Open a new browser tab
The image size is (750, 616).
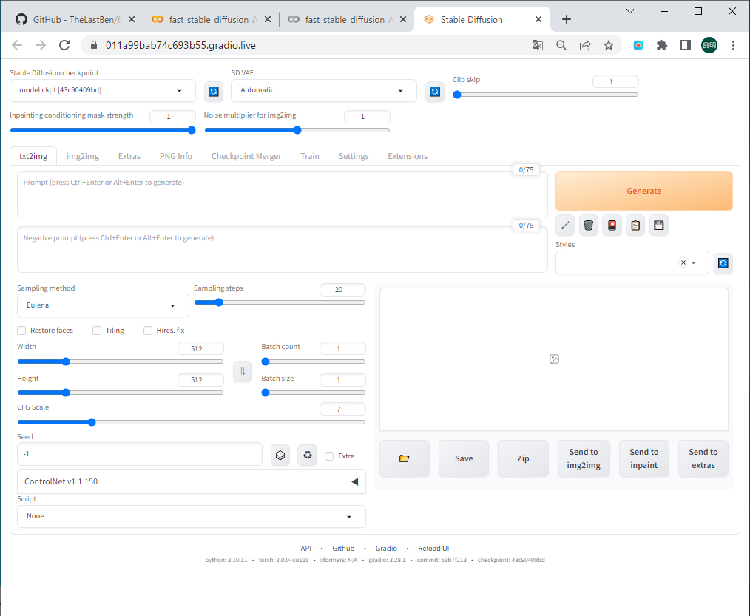tap(566, 20)
